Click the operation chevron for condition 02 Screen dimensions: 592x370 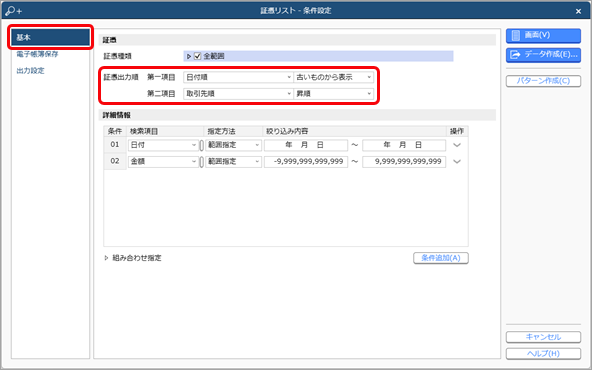pos(457,162)
